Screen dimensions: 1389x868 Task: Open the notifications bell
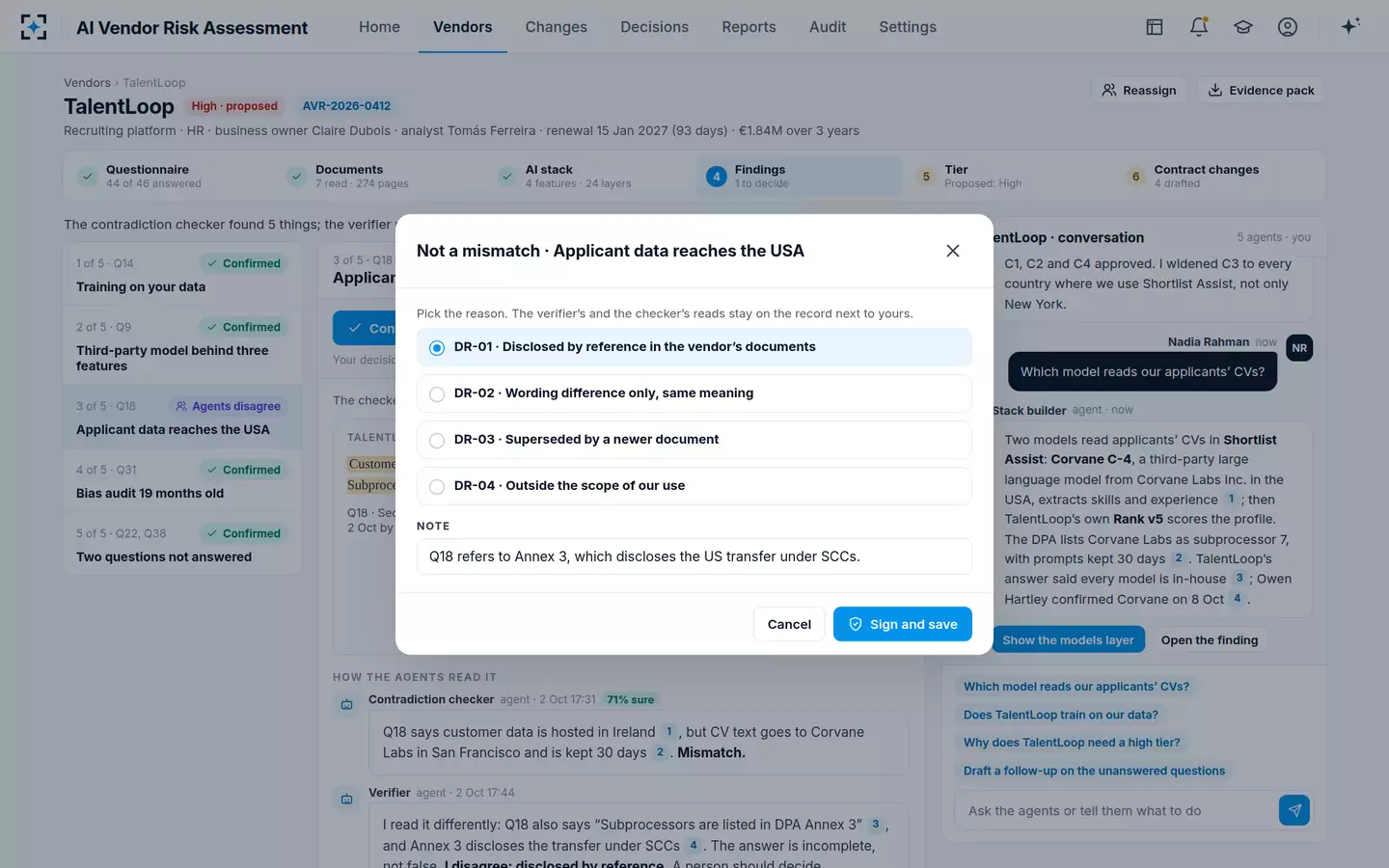pyautogui.click(x=1199, y=27)
